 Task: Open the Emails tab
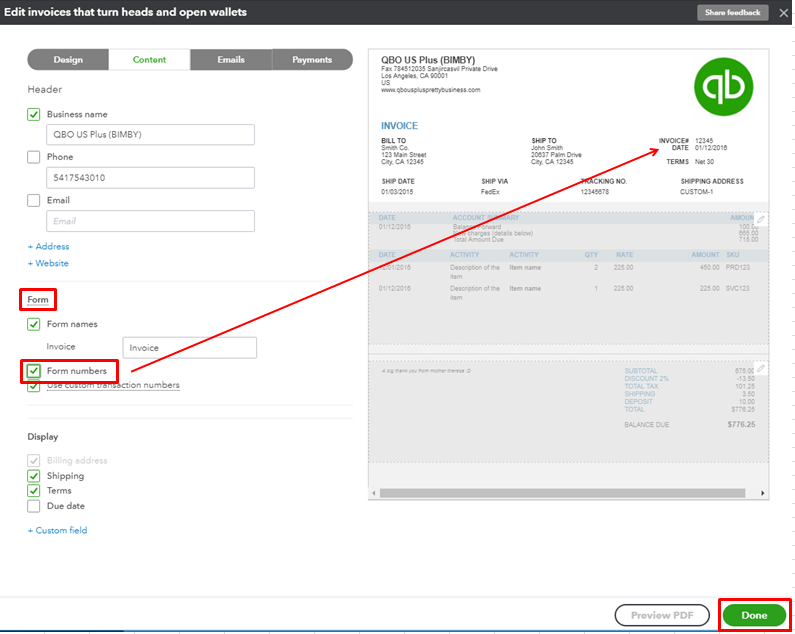(x=231, y=59)
